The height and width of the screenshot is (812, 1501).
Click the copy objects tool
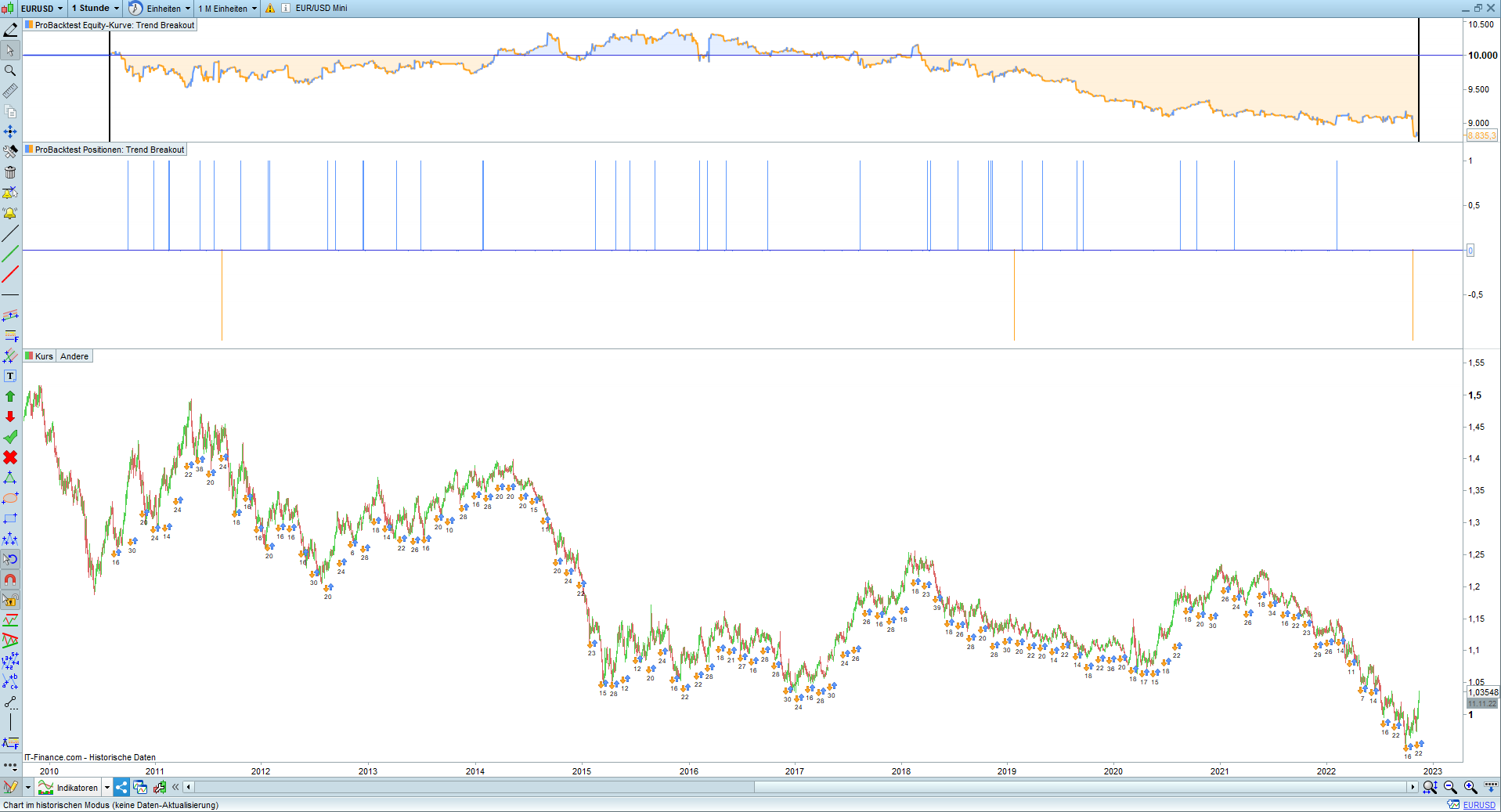10,111
